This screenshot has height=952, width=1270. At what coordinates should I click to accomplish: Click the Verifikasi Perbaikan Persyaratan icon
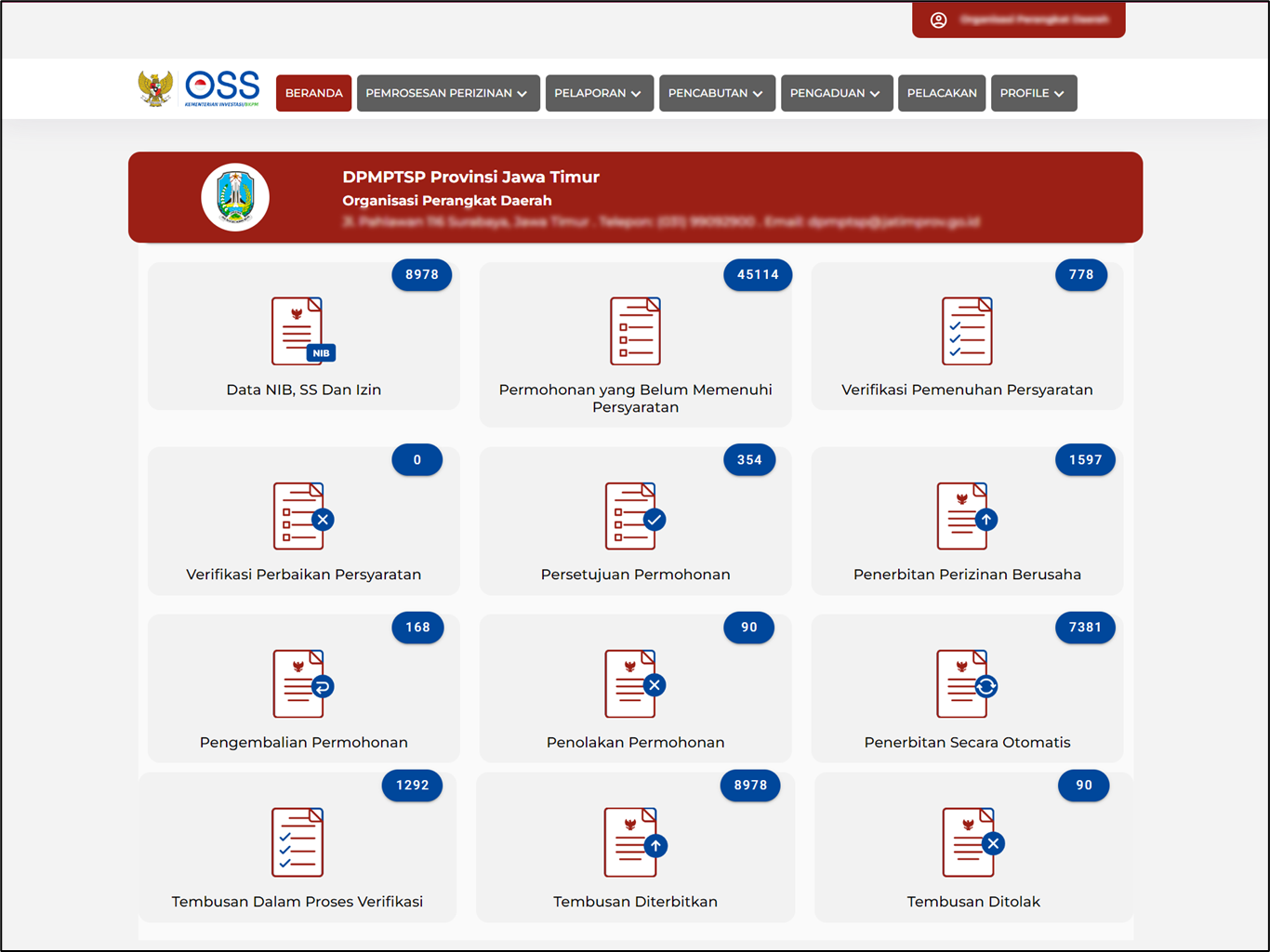pos(302,516)
